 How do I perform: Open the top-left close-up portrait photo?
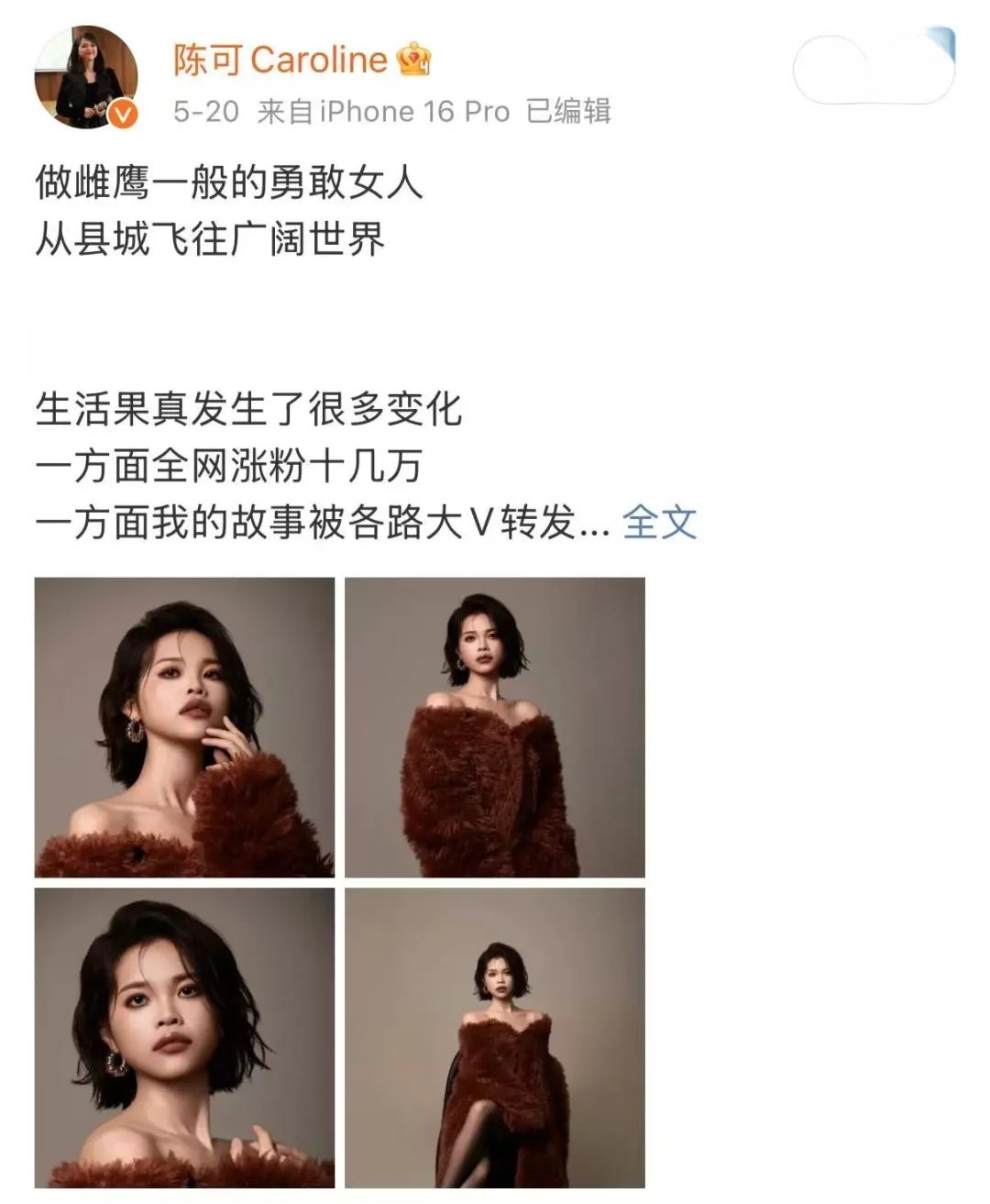pos(184,727)
